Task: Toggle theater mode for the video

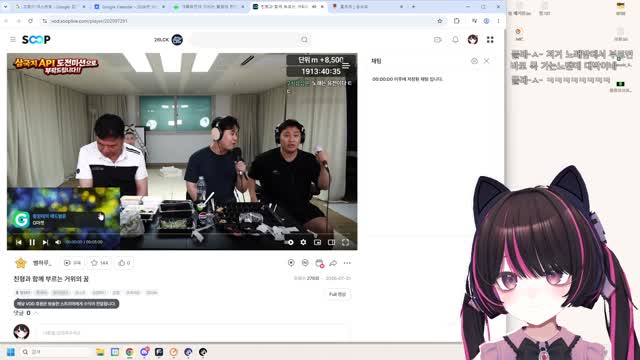Action: (331, 242)
